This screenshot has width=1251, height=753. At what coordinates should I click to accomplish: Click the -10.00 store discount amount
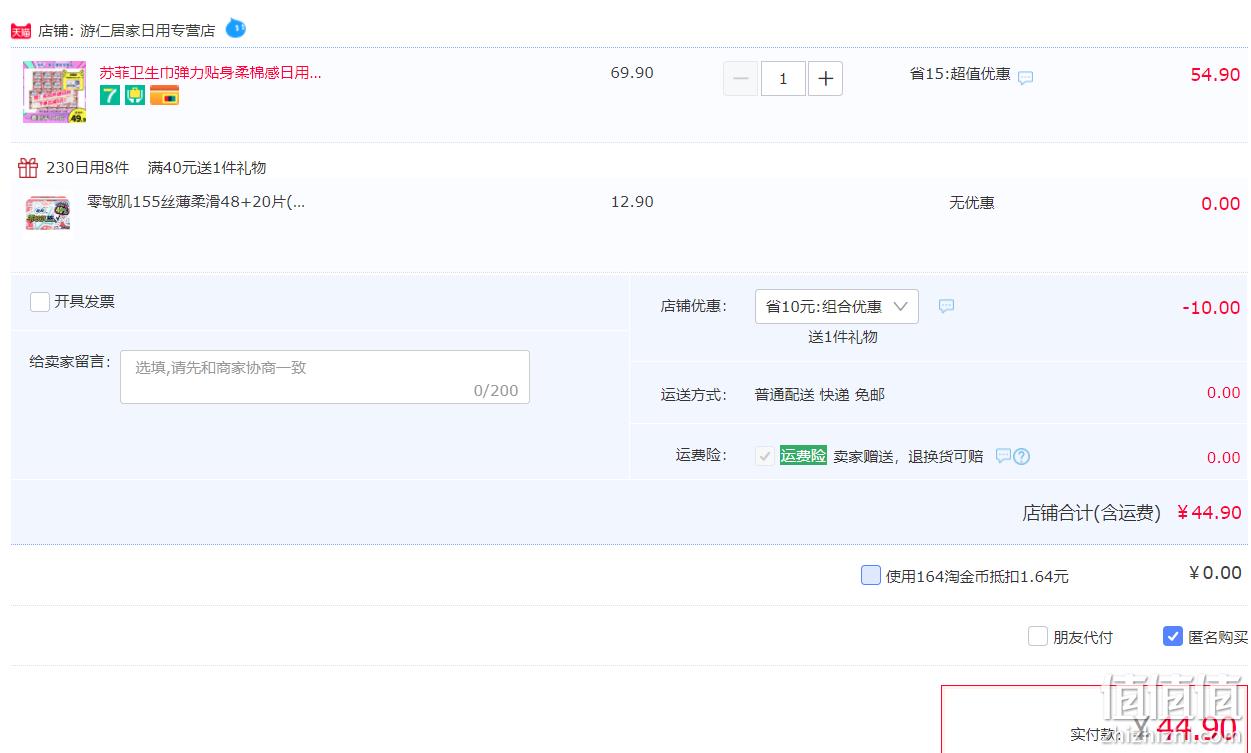click(1211, 308)
